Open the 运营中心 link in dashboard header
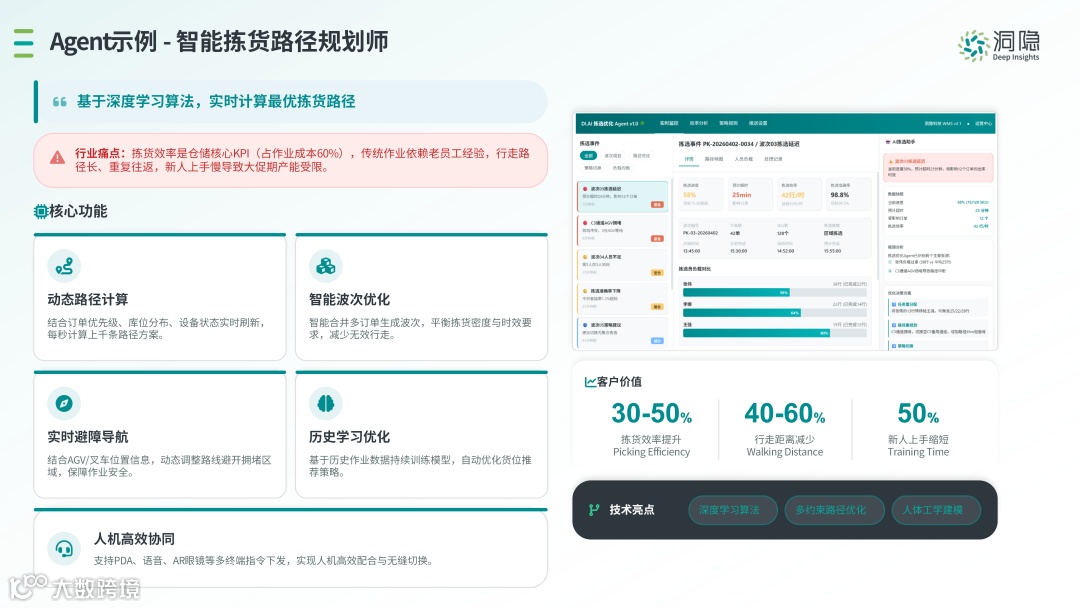 [x=984, y=123]
